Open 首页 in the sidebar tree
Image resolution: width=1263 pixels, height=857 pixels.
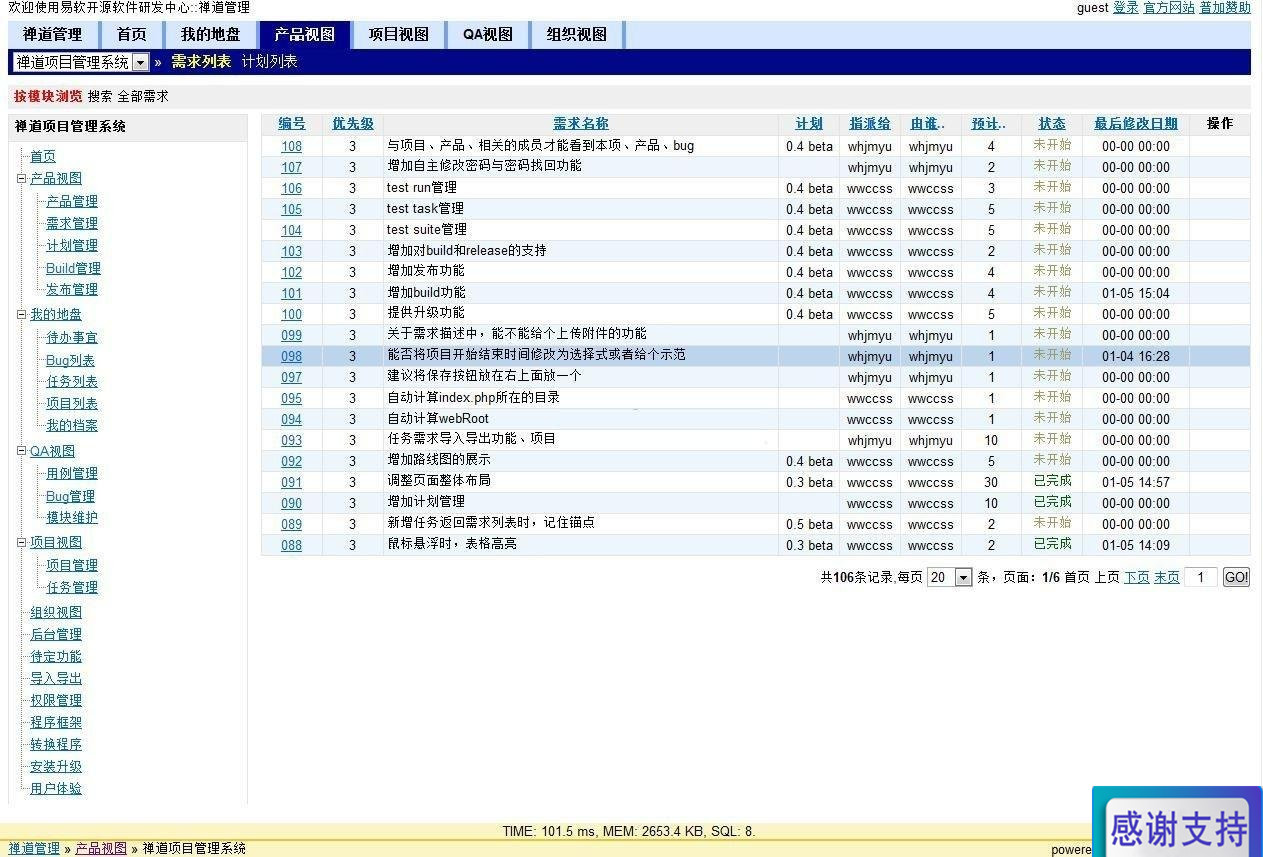(x=43, y=157)
